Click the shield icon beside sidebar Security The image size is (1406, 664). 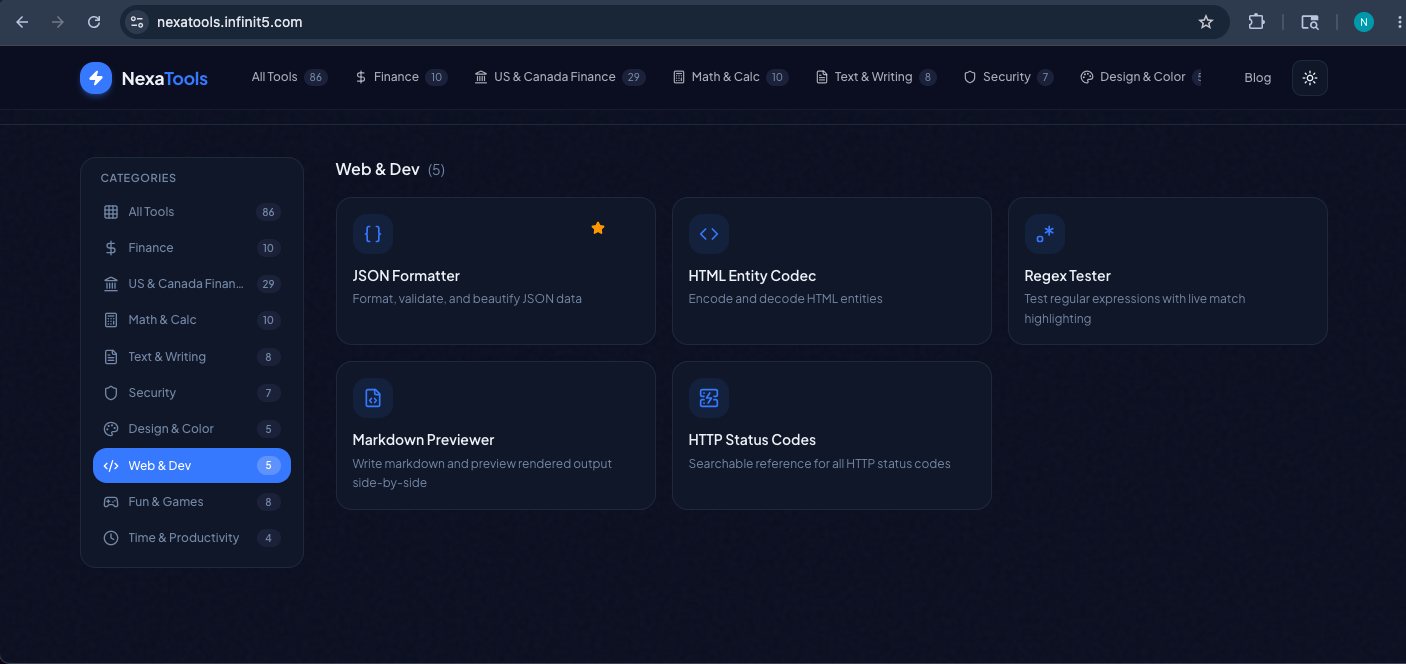point(111,393)
